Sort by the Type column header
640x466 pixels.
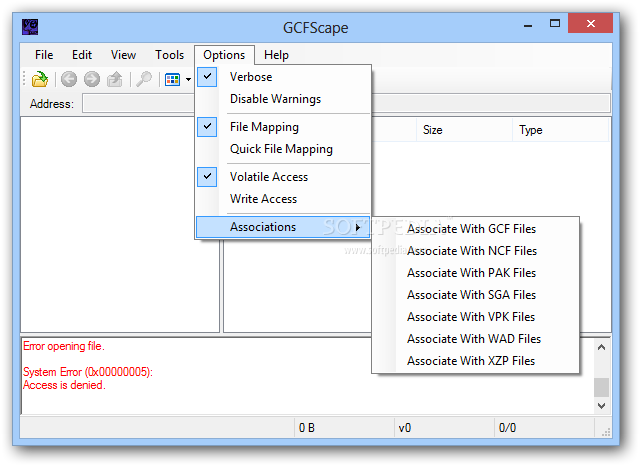(x=560, y=130)
